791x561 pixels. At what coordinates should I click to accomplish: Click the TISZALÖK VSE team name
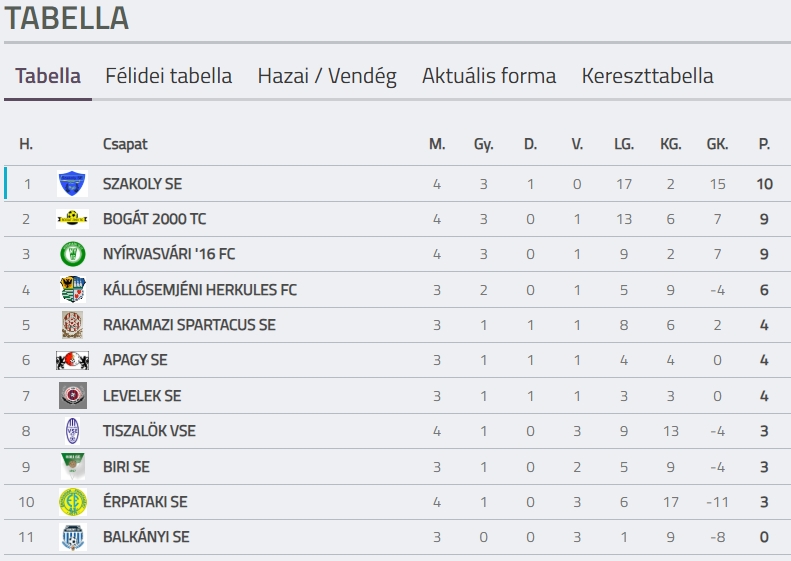tap(149, 431)
